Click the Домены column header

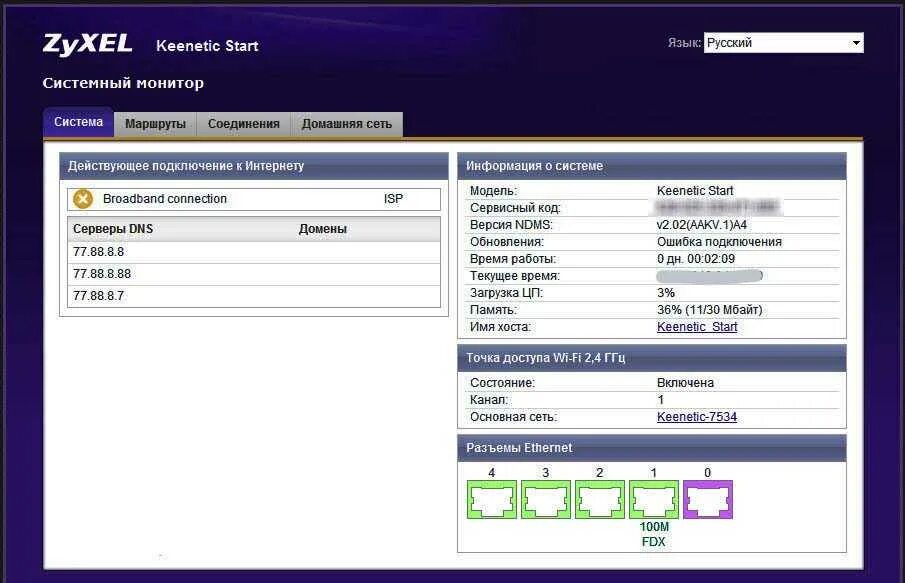tap(323, 229)
